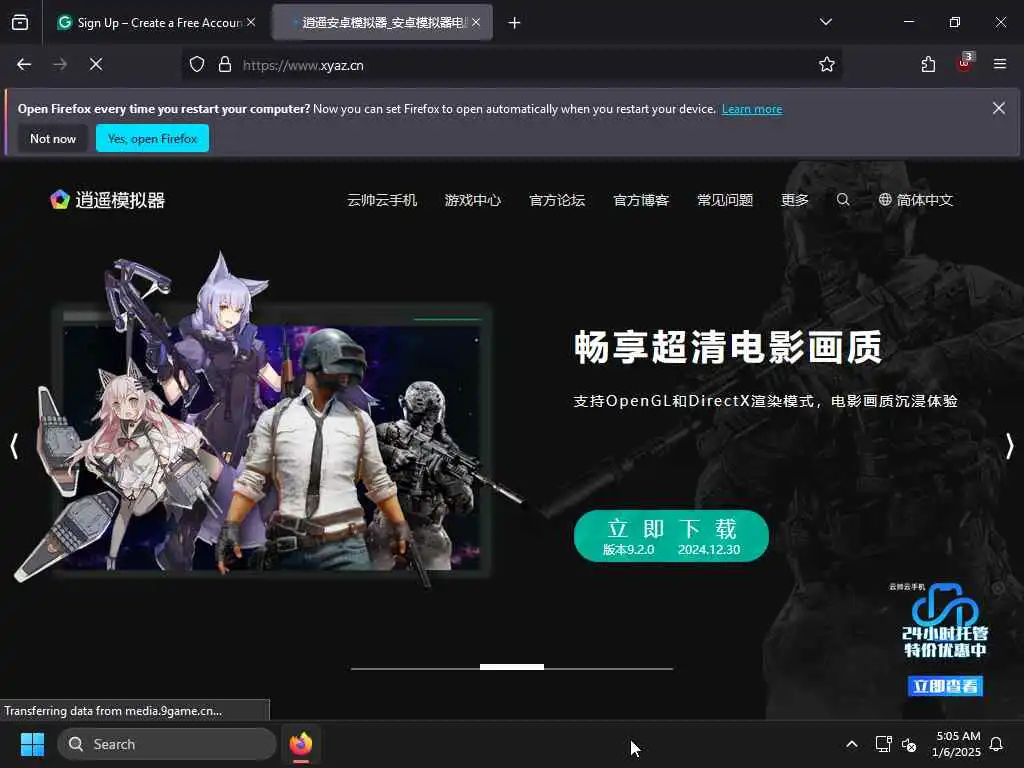Viewport: 1024px width, 768px height.
Task: Open 官方论坛 navigation item
Action: pyautogui.click(x=557, y=200)
